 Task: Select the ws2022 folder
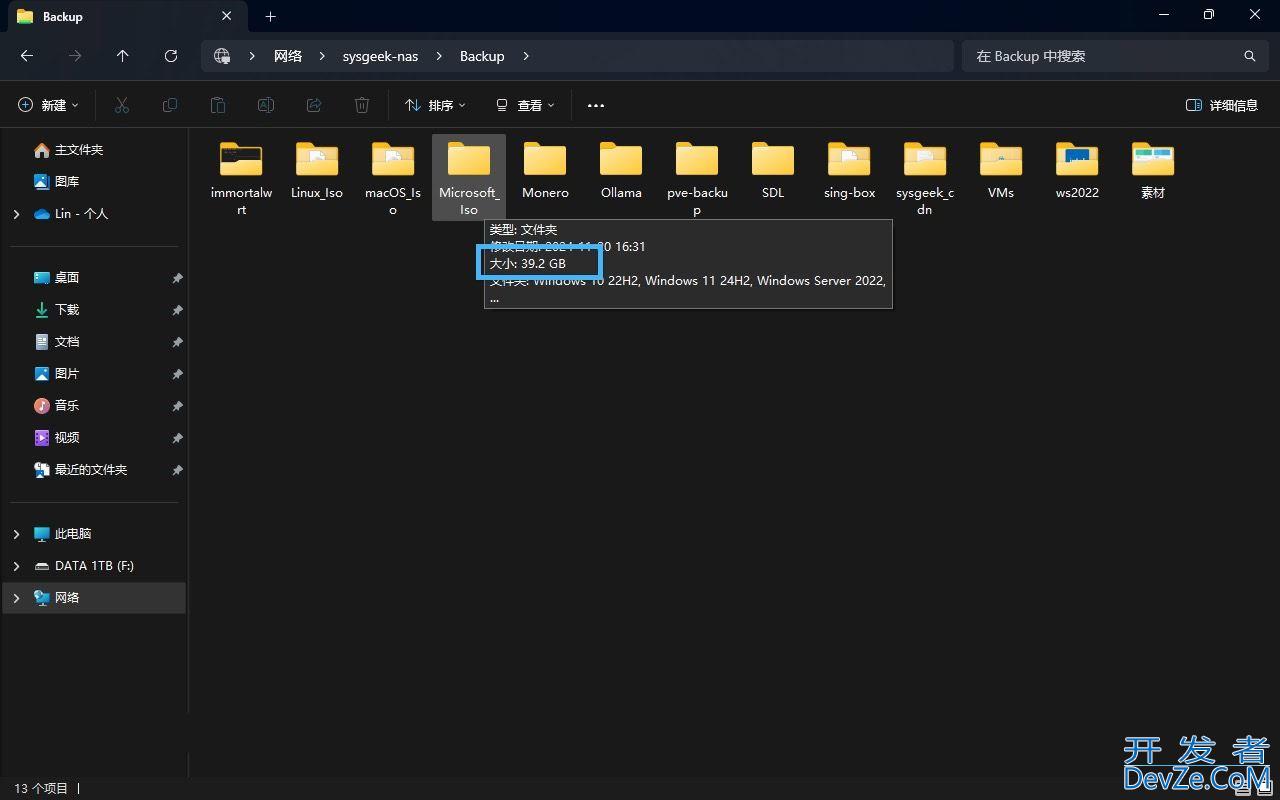point(1077,170)
